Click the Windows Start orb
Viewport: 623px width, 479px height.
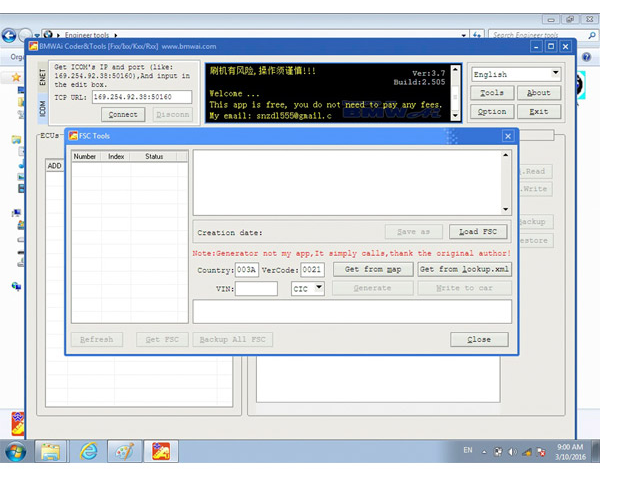tap(16, 452)
